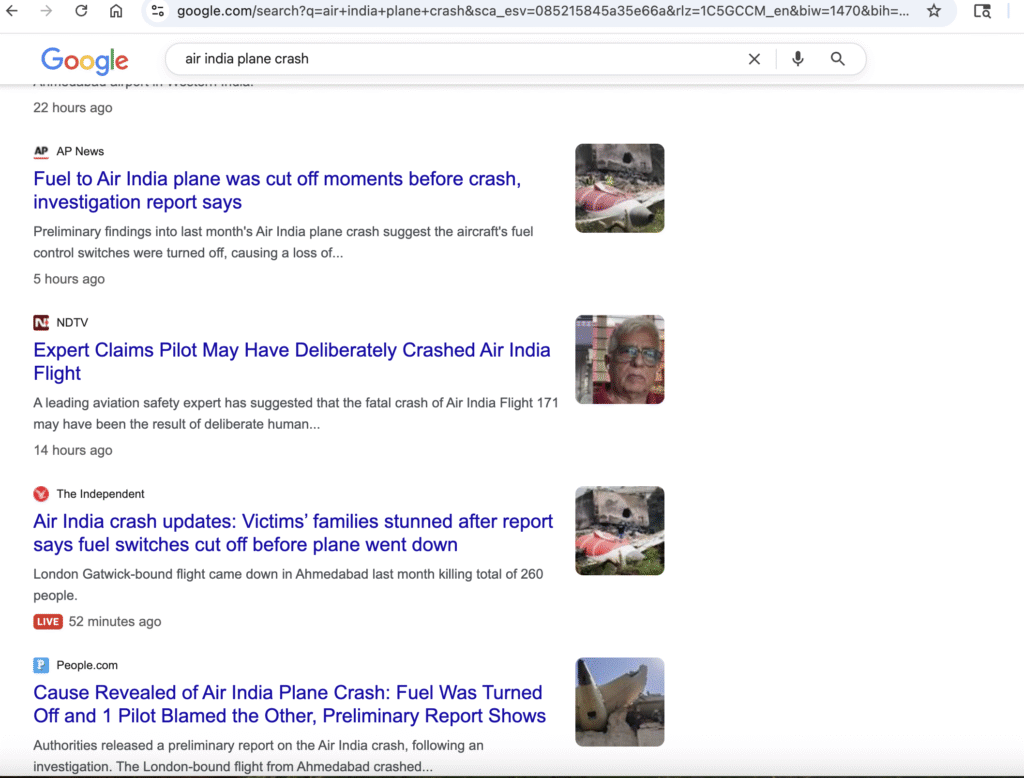1024x778 pixels.
Task: Click the '52 minutes ago' timestamp
Action: tap(115, 621)
